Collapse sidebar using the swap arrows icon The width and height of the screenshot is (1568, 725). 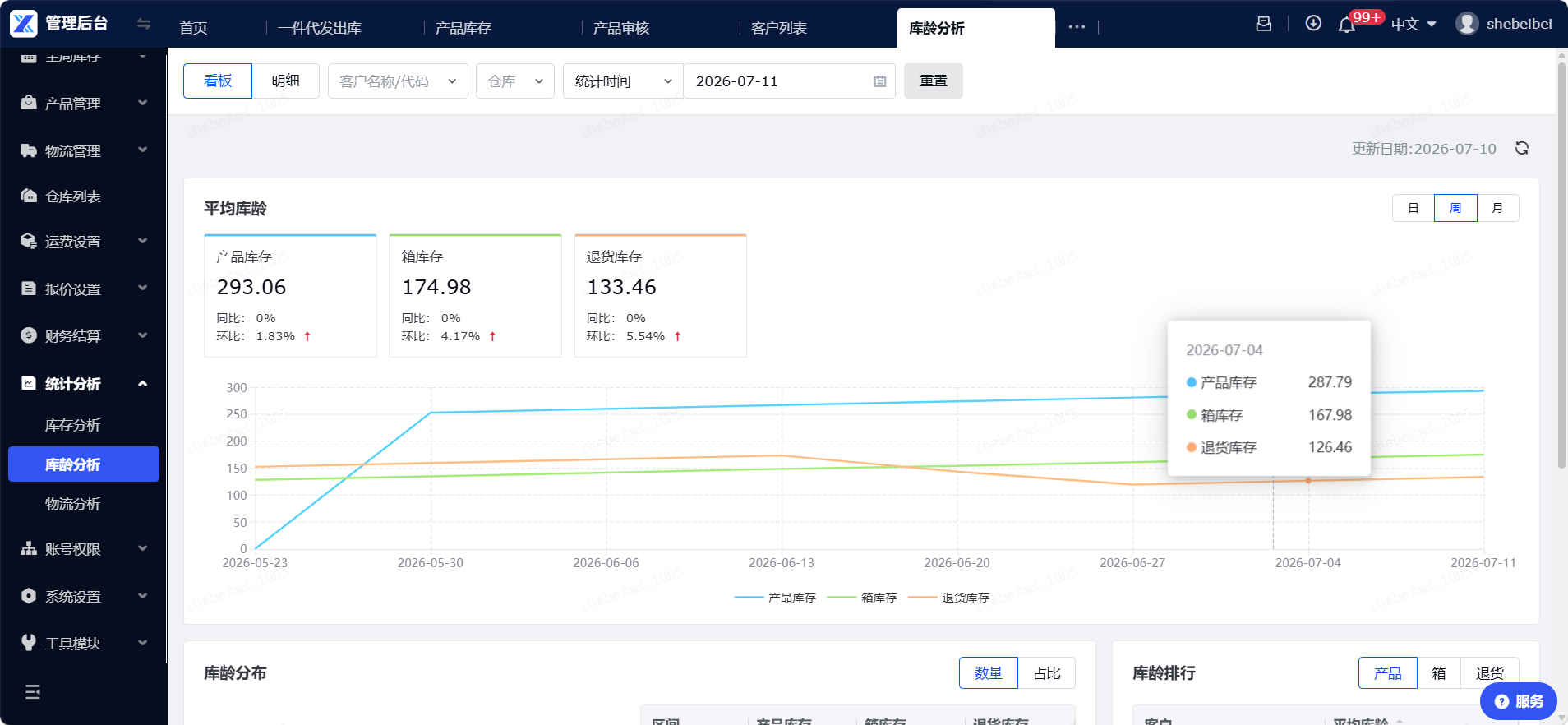point(144,24)
